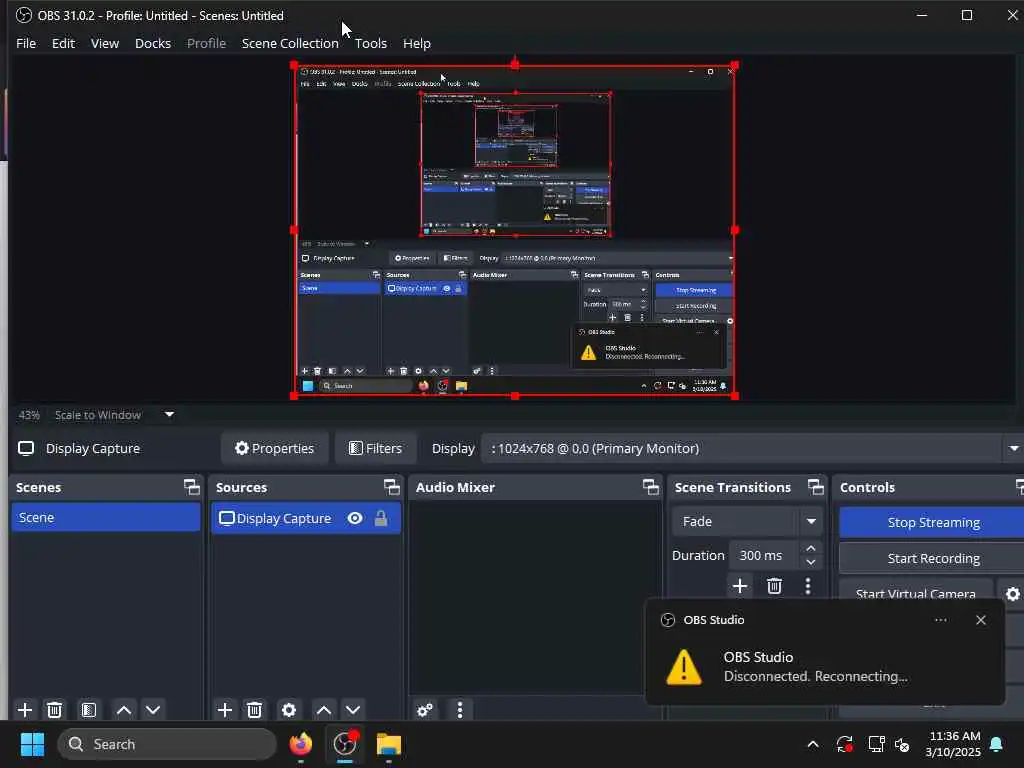Open virtual camera settings gear
Screen dimensions: 1024x768
tap(1013, 594)
